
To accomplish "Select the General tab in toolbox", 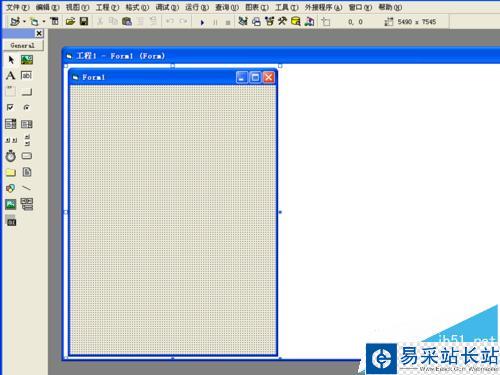I will coord(23,45).
